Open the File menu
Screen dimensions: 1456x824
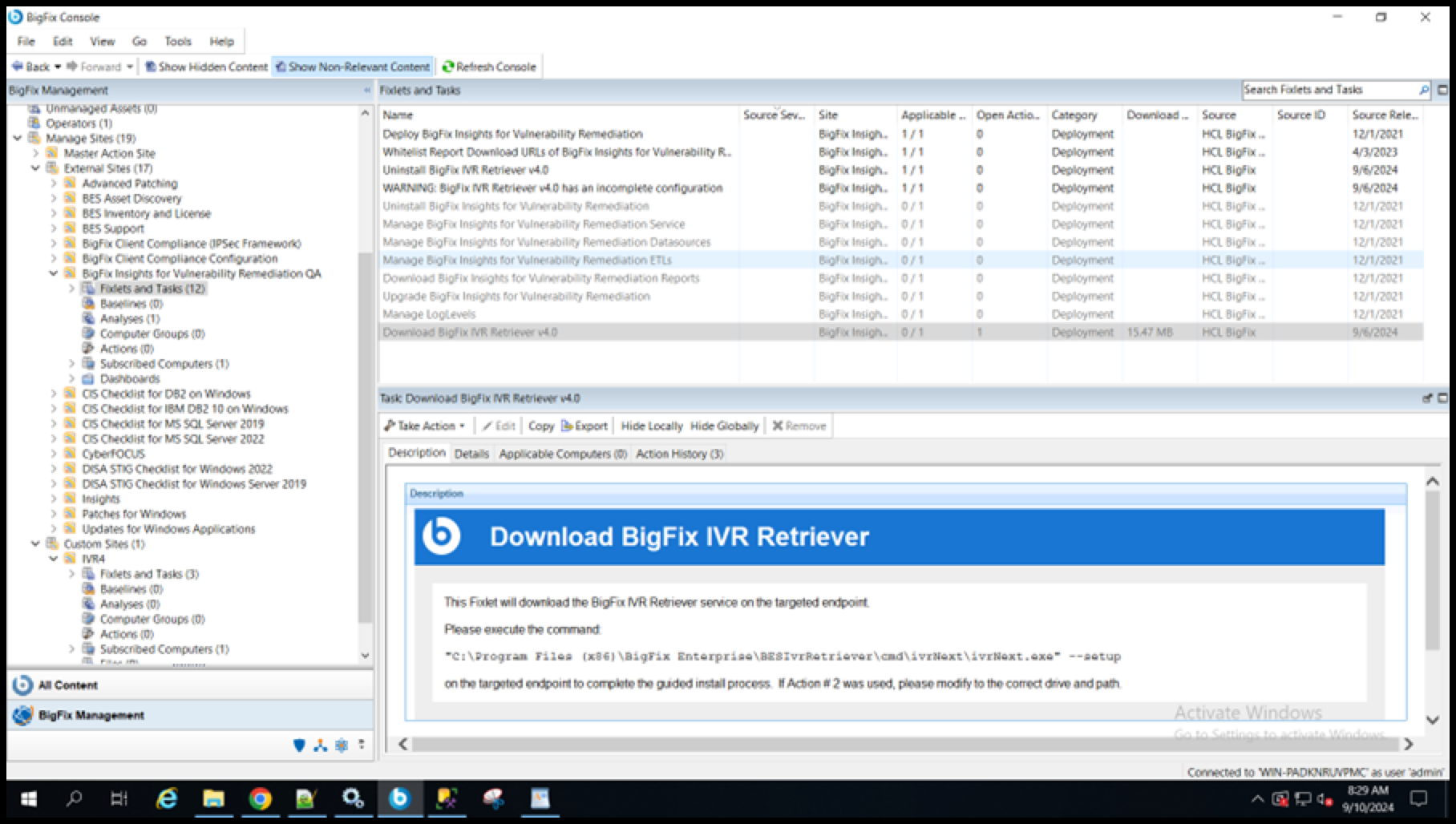click(x=26, y=42)
